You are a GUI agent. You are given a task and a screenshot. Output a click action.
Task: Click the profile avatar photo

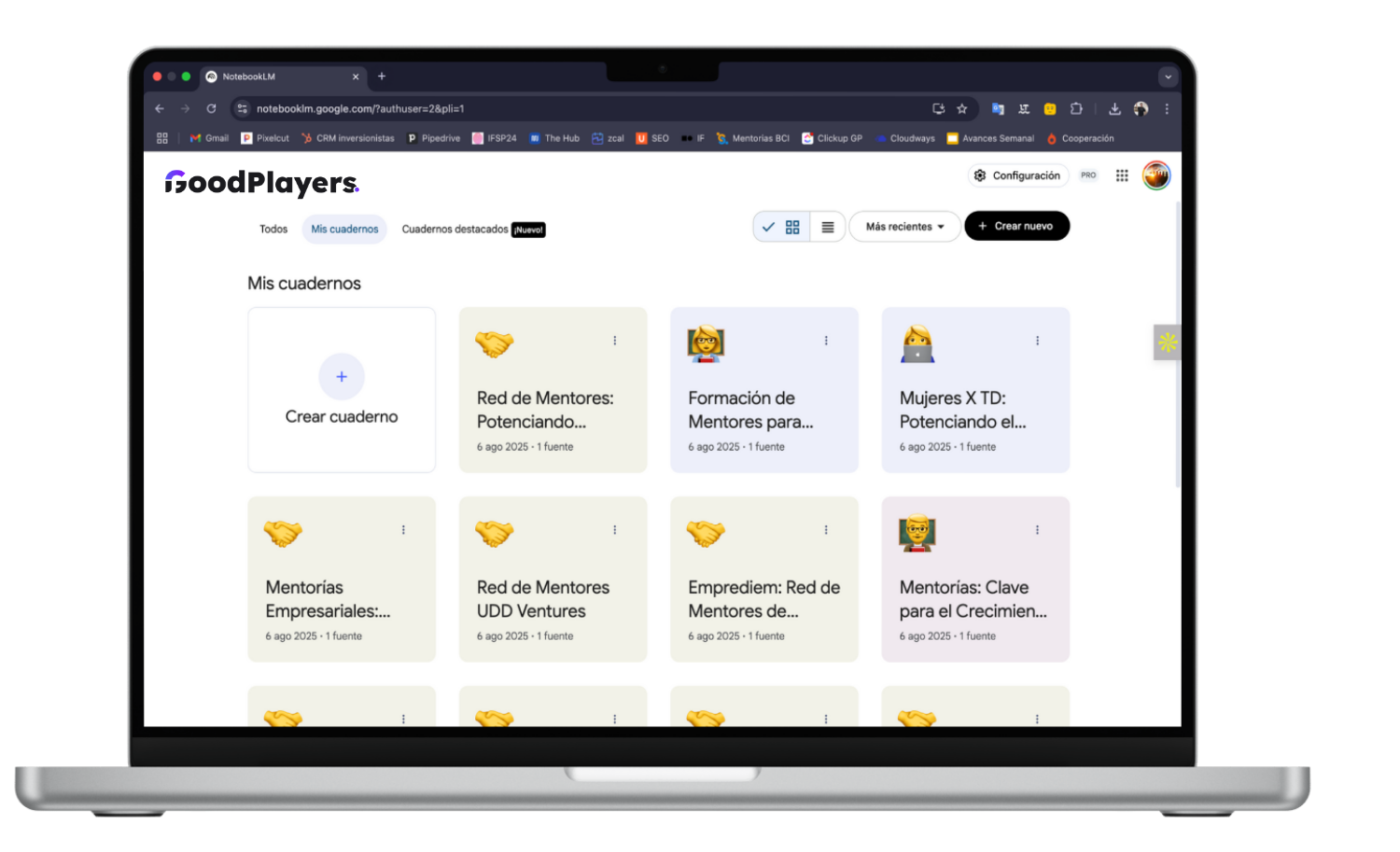[x=1156, y=175]
